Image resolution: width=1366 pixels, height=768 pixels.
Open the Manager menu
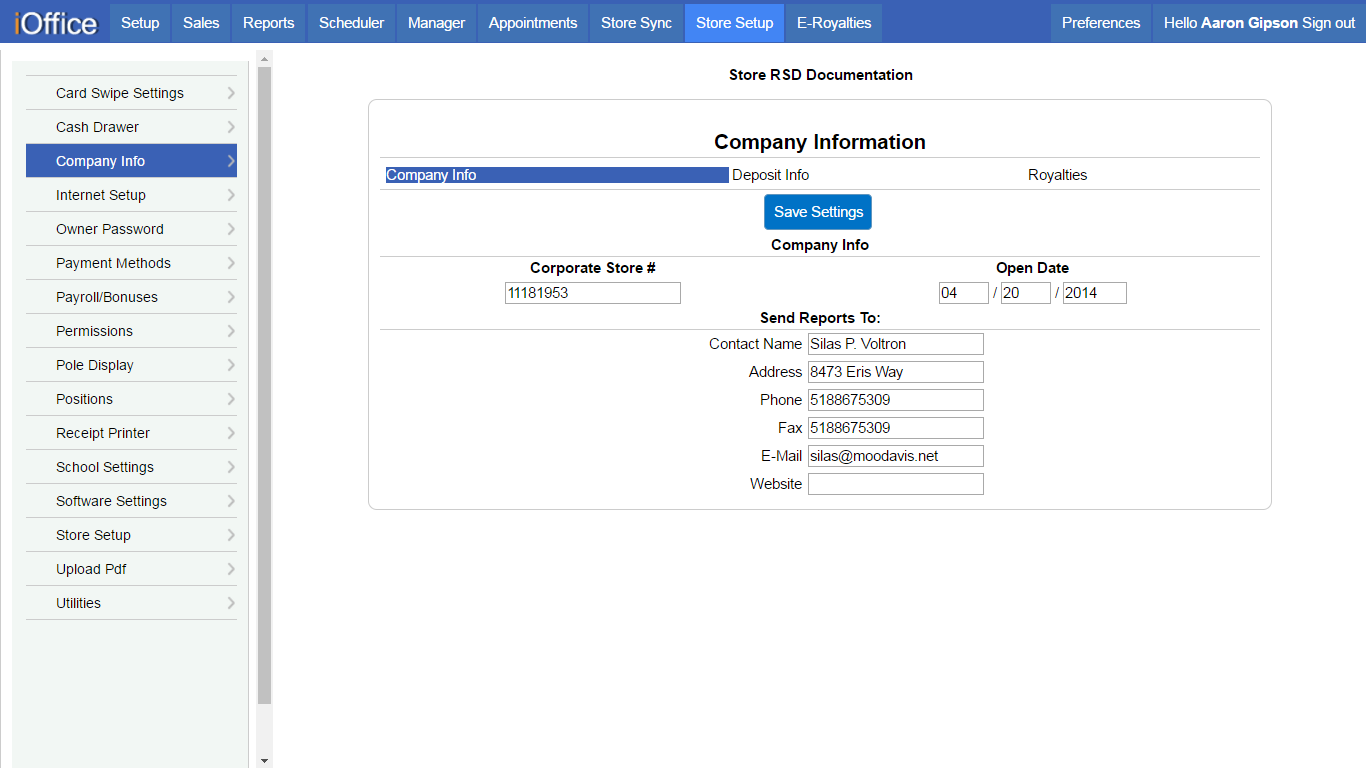(436, 23)
